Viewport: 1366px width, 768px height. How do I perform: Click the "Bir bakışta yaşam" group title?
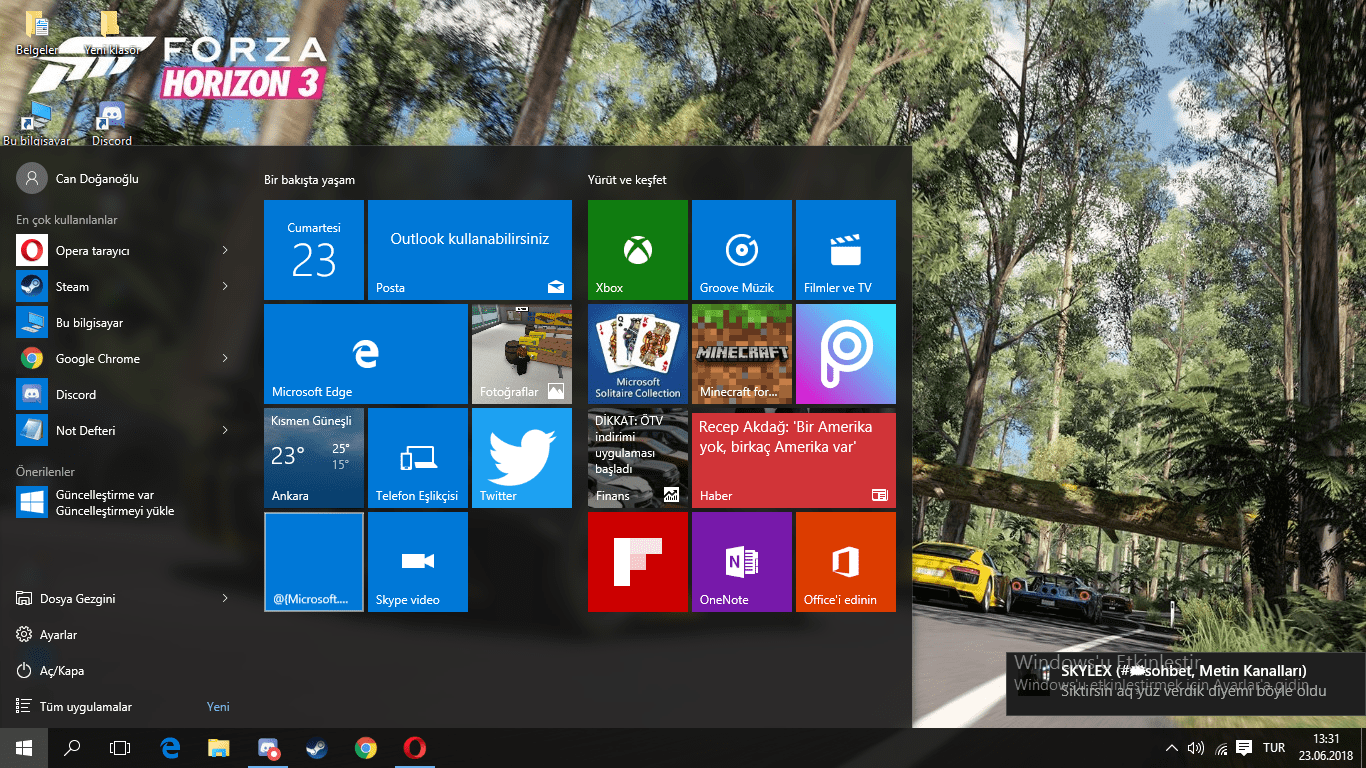click(309, 180)
